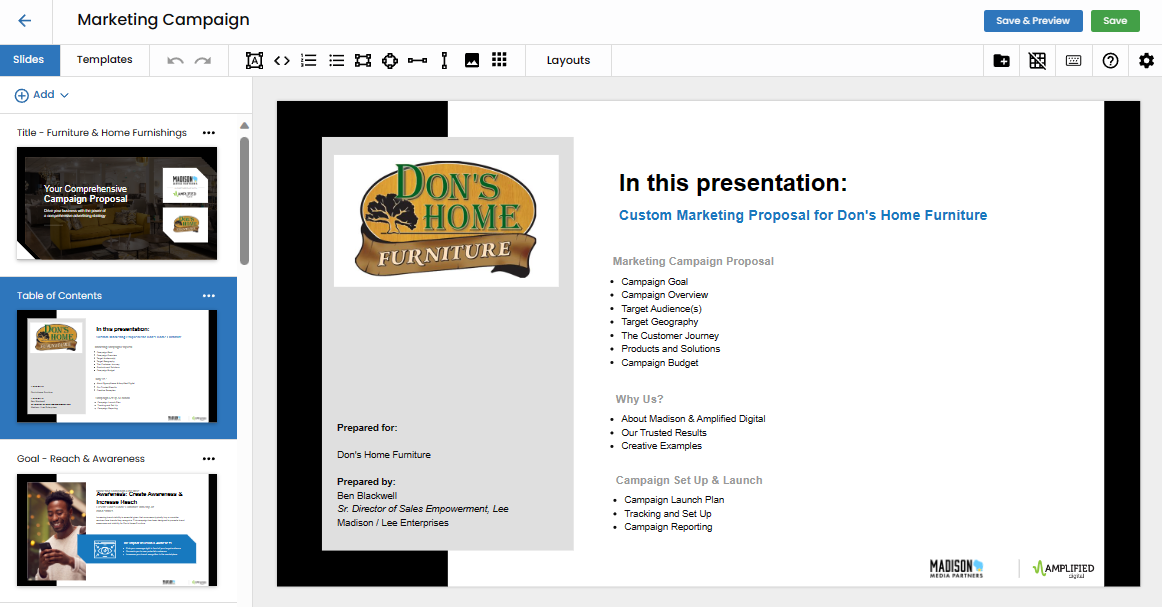Viewport: 1162px width, 607px height.
Task: Insert a text box element
Action: click(x=254, y=61)
